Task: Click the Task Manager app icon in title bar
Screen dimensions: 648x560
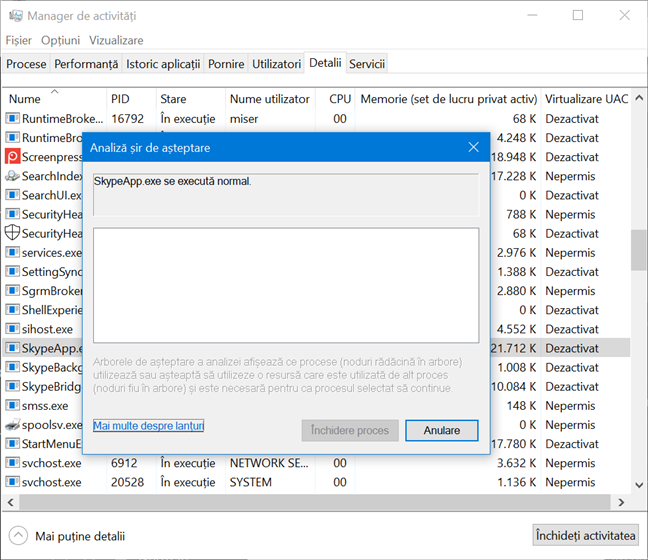Action: pos(16,16)
